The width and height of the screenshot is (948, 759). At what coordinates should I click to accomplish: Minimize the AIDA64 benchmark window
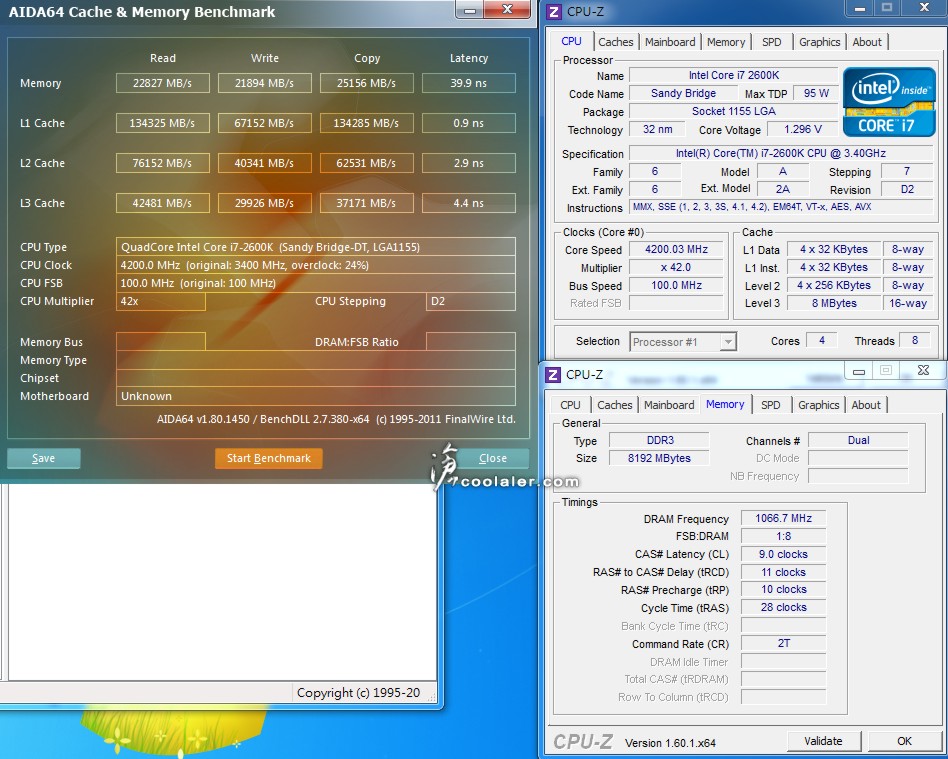[x=470, y=10]
